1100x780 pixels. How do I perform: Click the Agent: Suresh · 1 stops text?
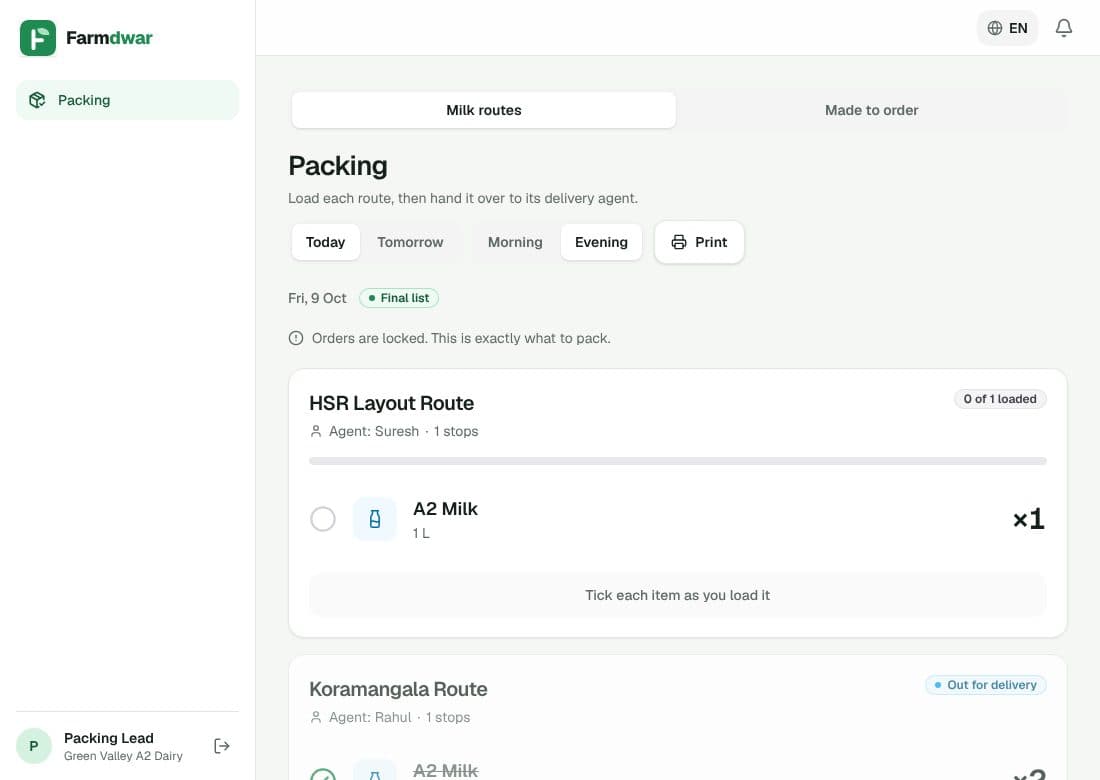(x=403, y=431)
